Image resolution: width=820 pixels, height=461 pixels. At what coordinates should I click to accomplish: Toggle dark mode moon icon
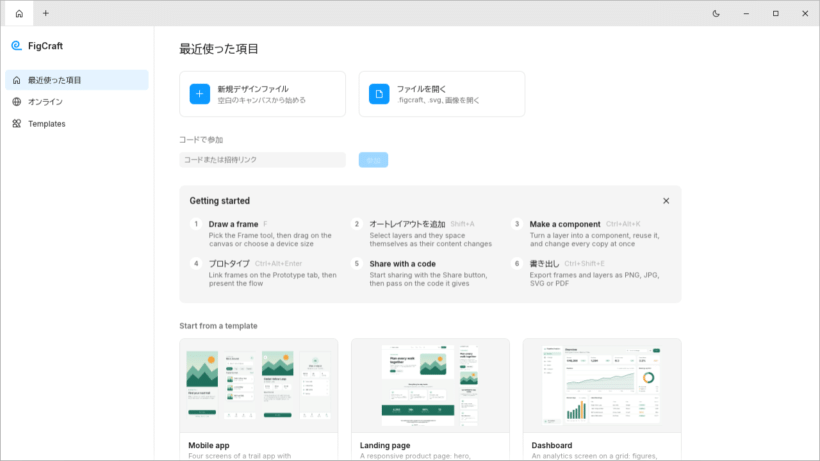coord(716,14)
